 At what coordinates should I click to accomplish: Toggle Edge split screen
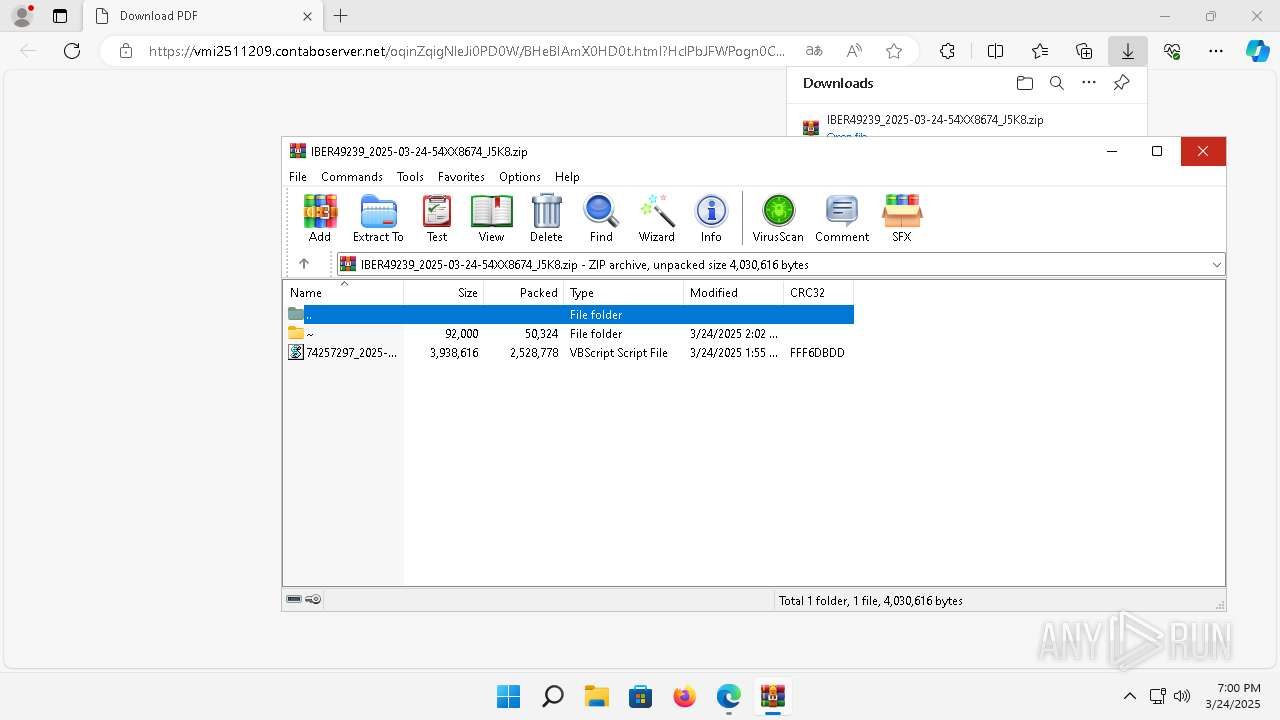(995, 51)
